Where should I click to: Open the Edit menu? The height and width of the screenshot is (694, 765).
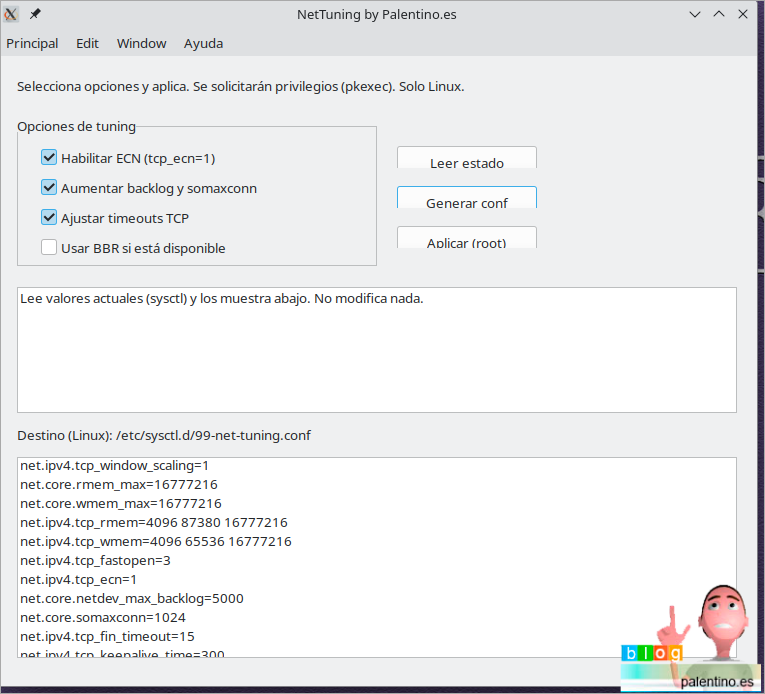[87, 44]
